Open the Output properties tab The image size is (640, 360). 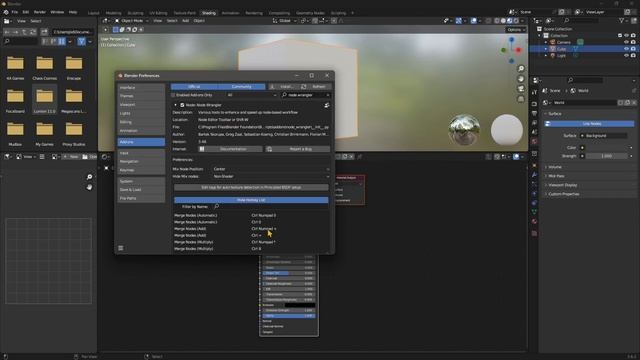[x=534, y=113]
